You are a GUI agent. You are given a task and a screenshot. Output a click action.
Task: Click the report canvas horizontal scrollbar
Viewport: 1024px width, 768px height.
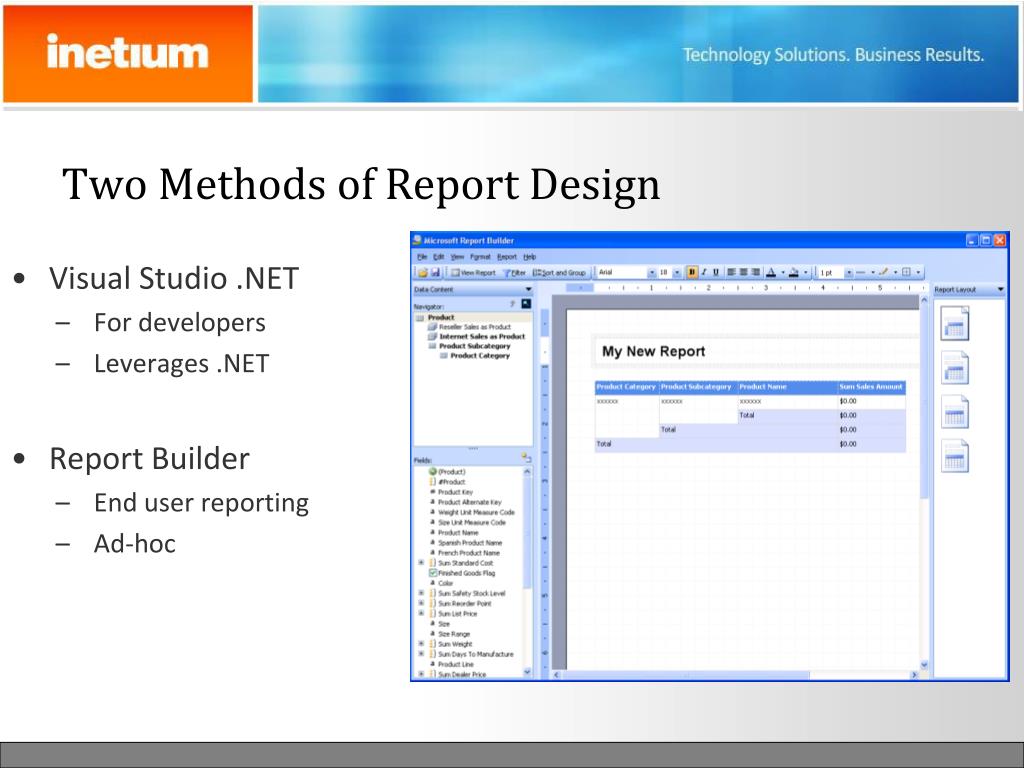736,675
